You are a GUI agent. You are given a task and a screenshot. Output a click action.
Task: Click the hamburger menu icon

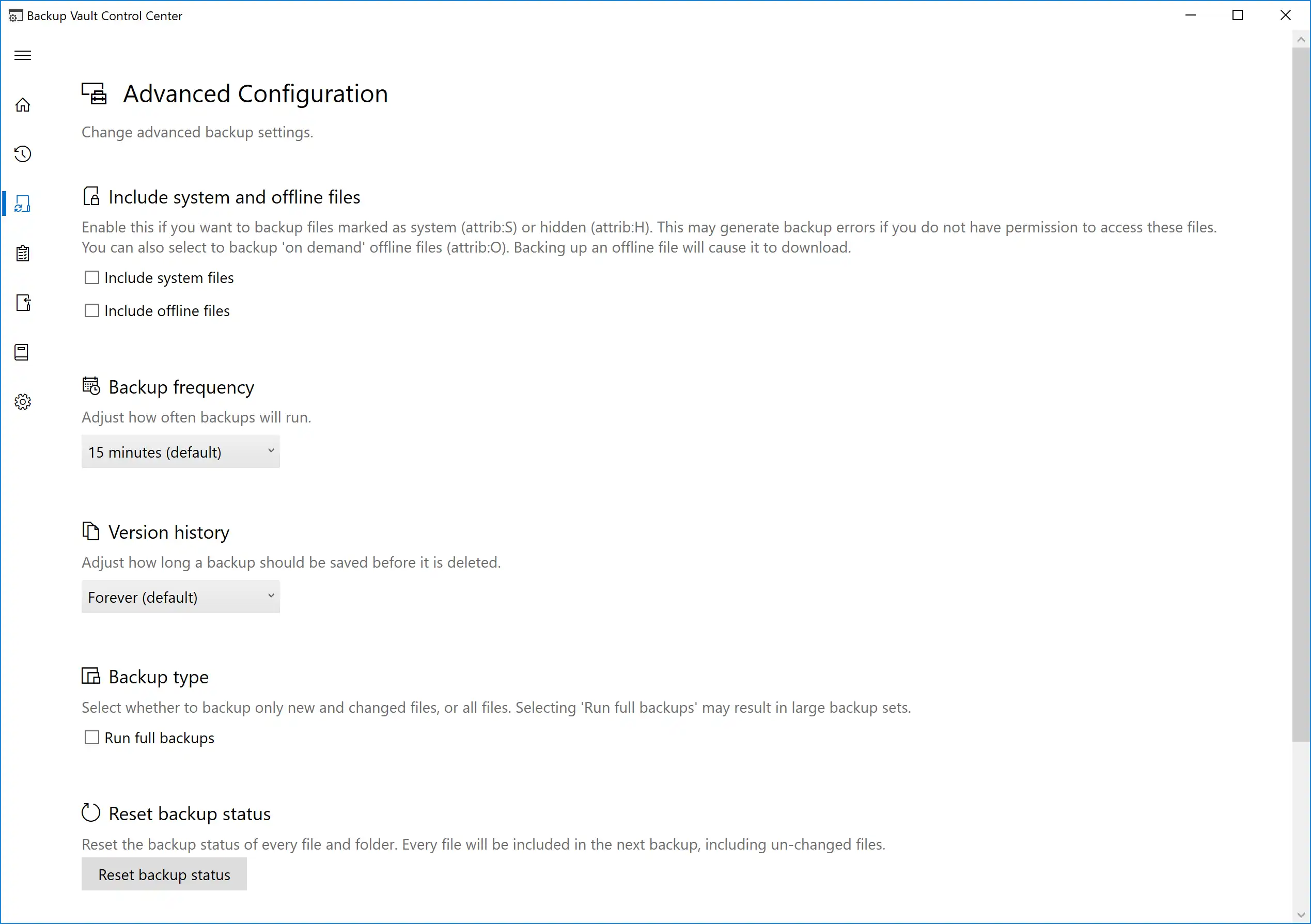pyautogui.click(x=22, y=55)
